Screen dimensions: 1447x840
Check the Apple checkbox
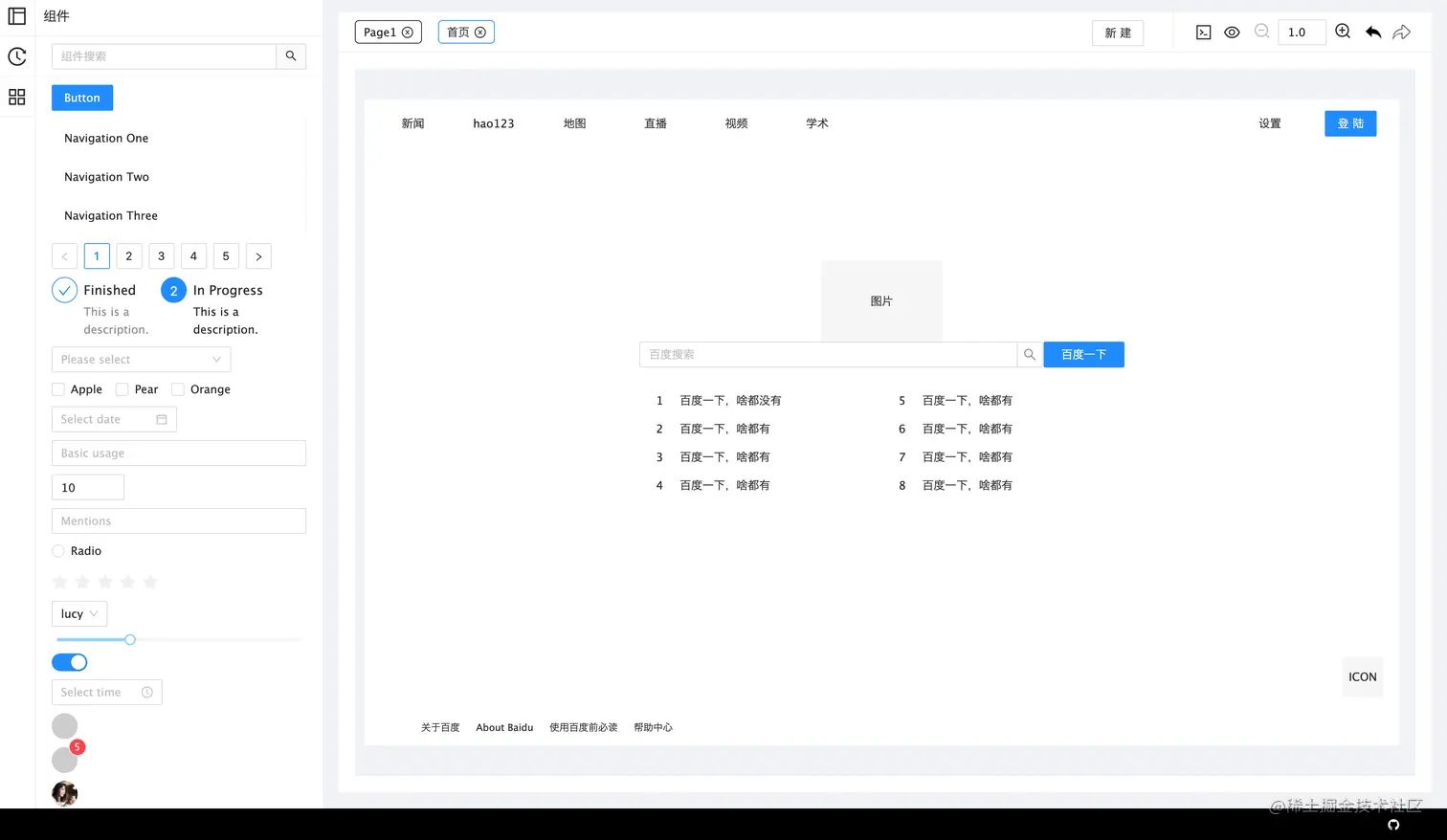(x=58, y=389)
